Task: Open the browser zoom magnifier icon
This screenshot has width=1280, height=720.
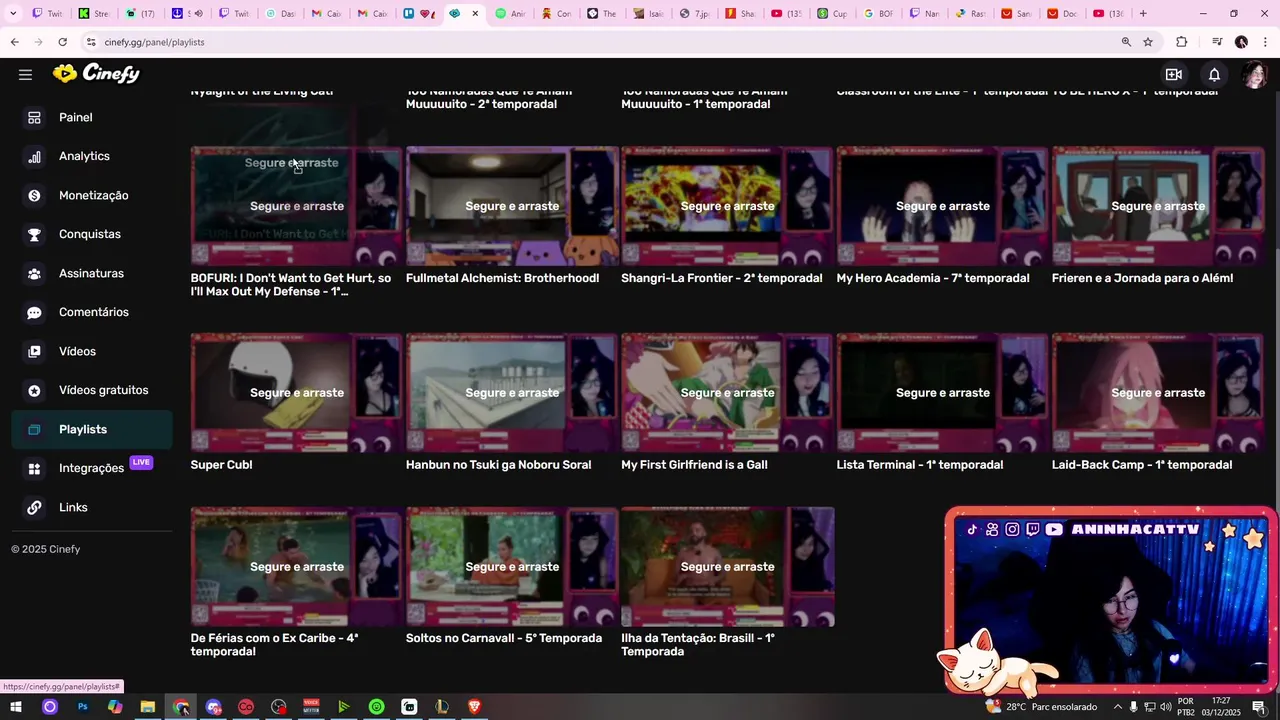Action: [1126, 42]
